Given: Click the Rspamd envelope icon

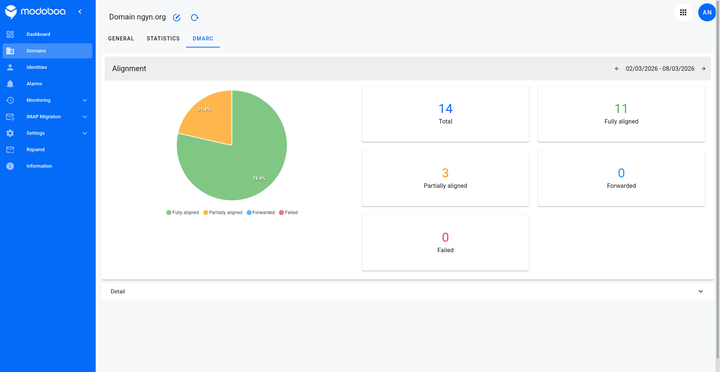Looking at the screenshot, I should point(10,150).
